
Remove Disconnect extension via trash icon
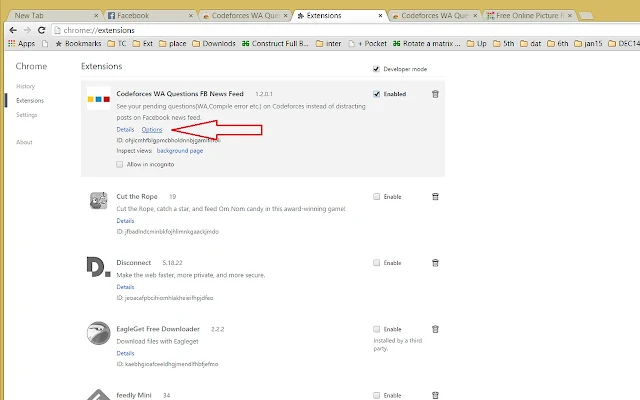pos(435,263)
